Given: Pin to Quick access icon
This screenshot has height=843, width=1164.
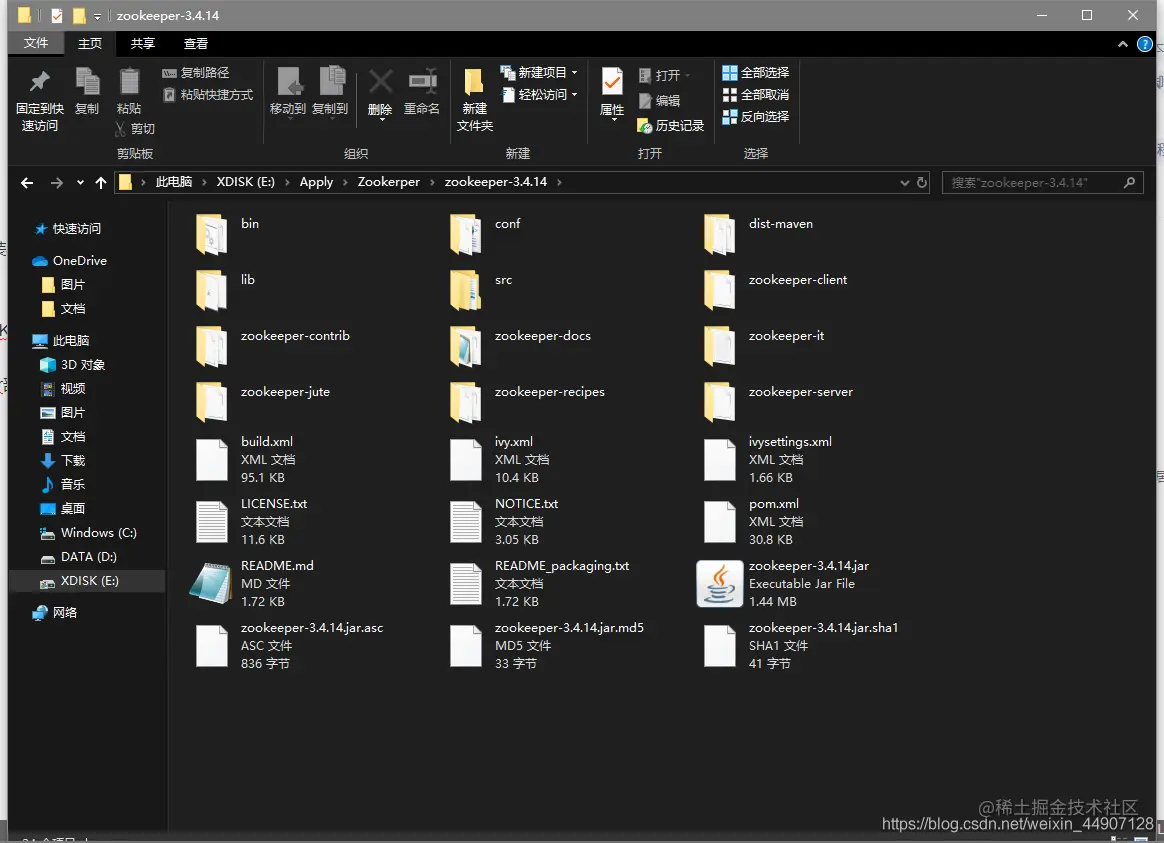Looking at the screenshot, I should coord(39,82).
